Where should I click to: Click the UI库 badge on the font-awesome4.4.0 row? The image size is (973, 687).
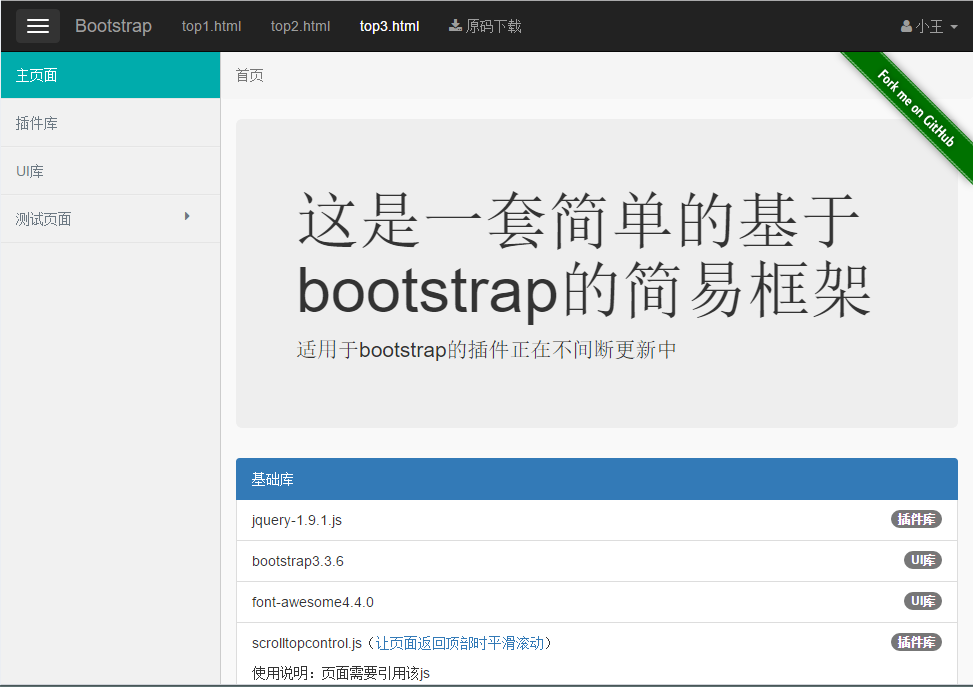pyautogui.click(x=922, y=601)
